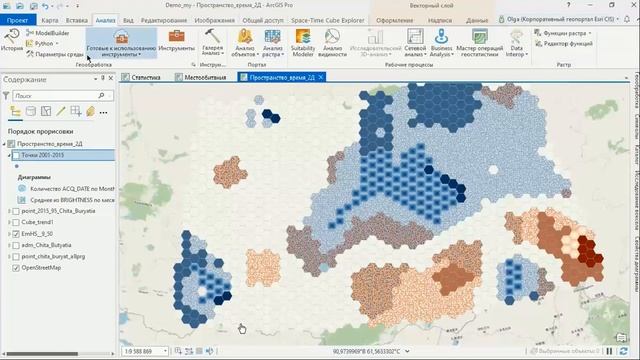Toggle visibility of point_2015_95_Chita_Buryatia layer
640x360 pixels.
(16, 211)
